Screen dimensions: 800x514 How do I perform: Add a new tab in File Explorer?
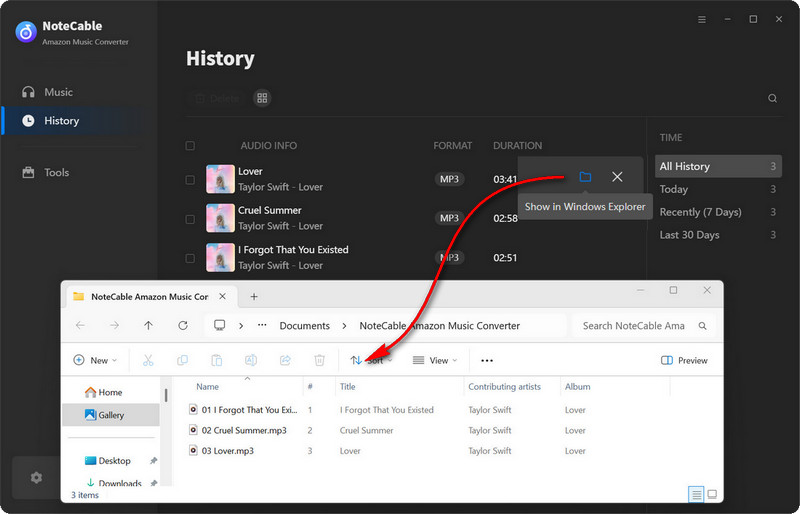[254, 297]
